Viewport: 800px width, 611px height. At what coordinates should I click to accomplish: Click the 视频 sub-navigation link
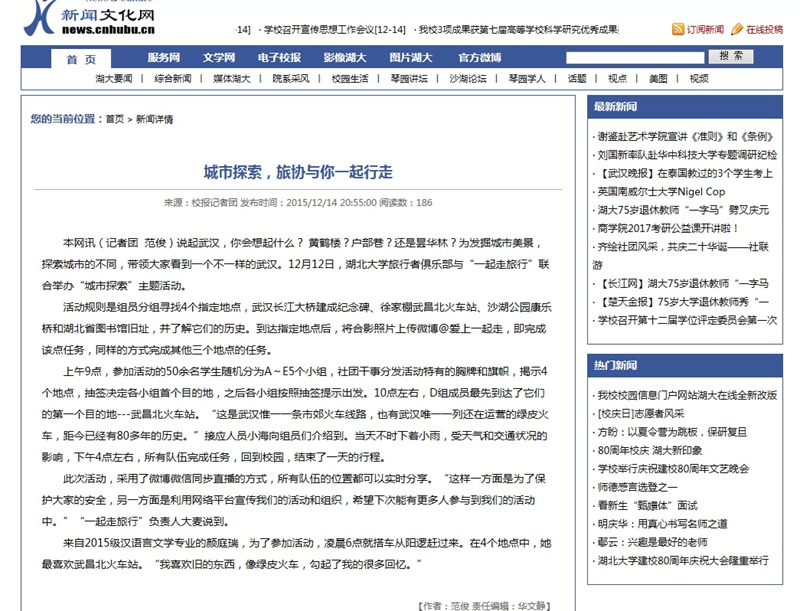[698, 78]
